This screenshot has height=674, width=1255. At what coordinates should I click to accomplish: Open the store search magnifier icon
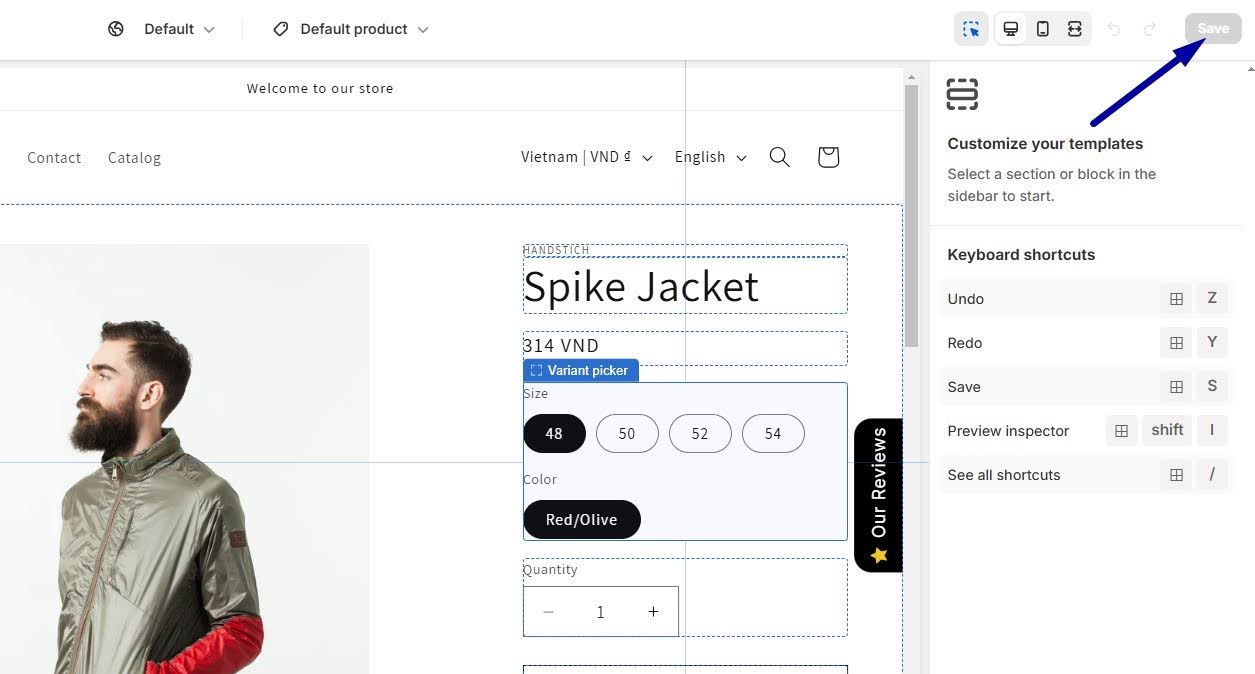tap(780, 157)
